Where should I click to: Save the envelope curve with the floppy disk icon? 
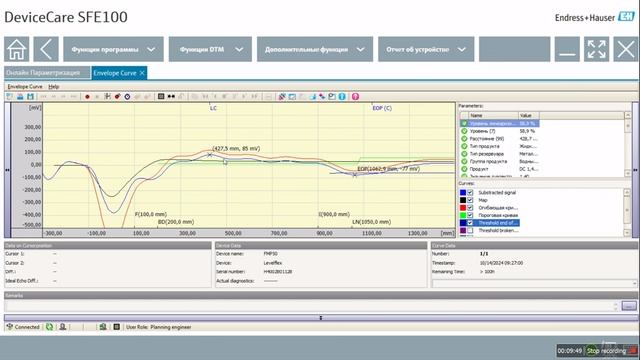click(30, 97)
